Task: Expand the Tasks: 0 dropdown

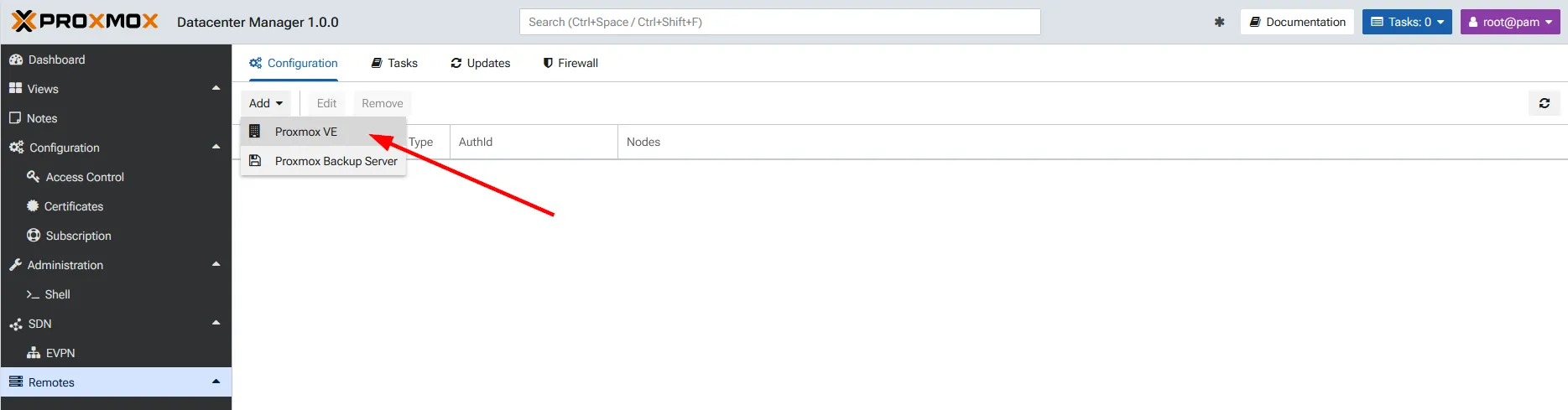Action: coord(1407,22)
